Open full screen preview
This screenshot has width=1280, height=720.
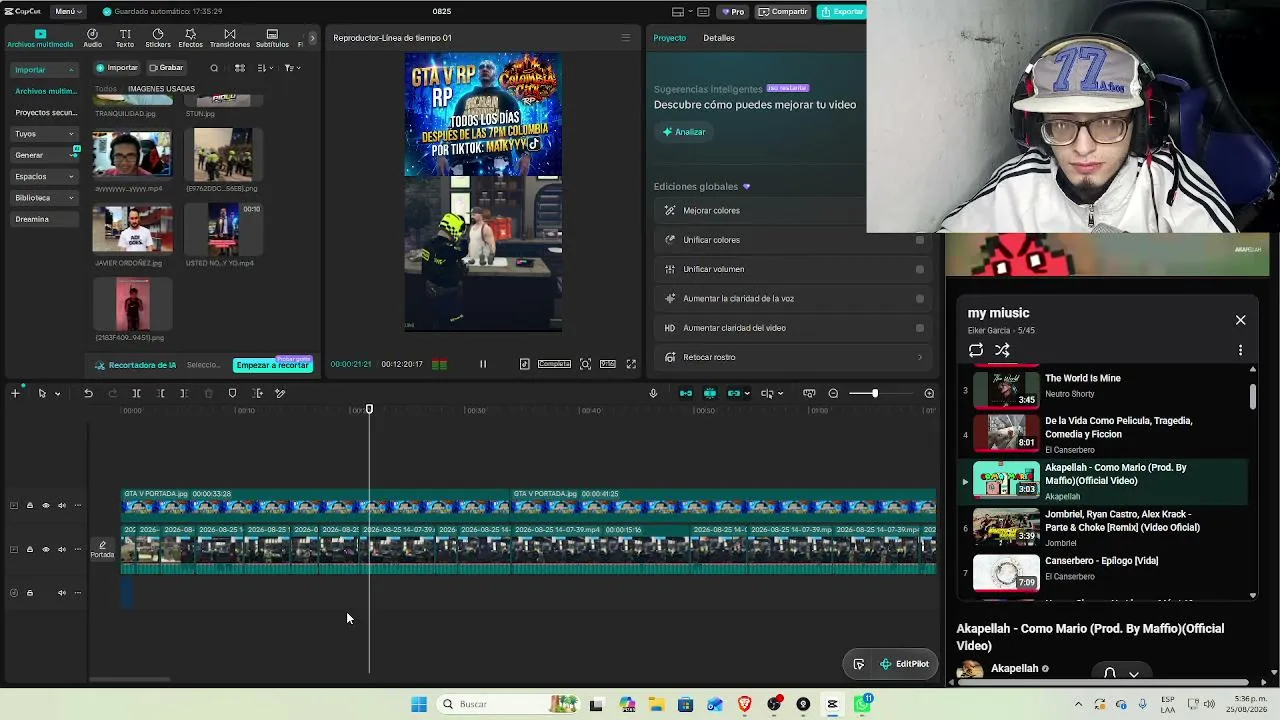point(631,364)
